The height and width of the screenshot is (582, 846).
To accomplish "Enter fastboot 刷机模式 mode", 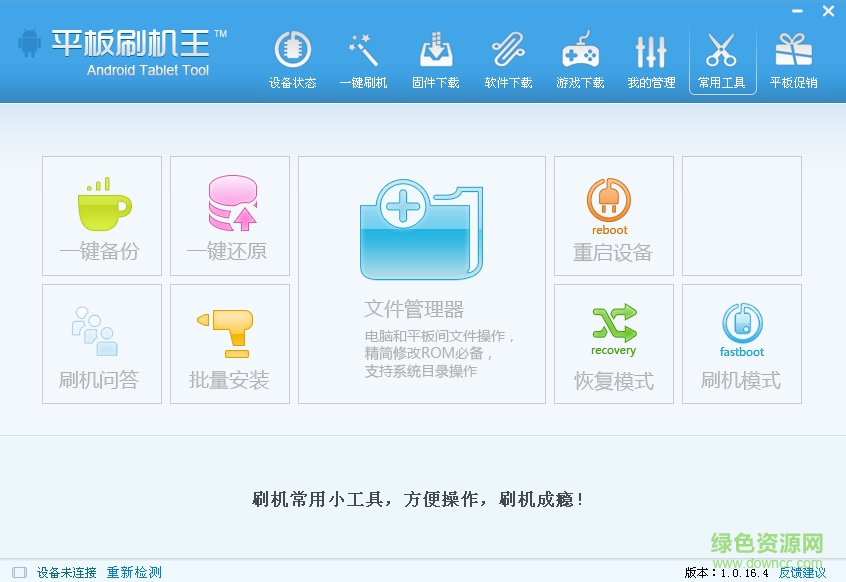I will pos(741,344).
